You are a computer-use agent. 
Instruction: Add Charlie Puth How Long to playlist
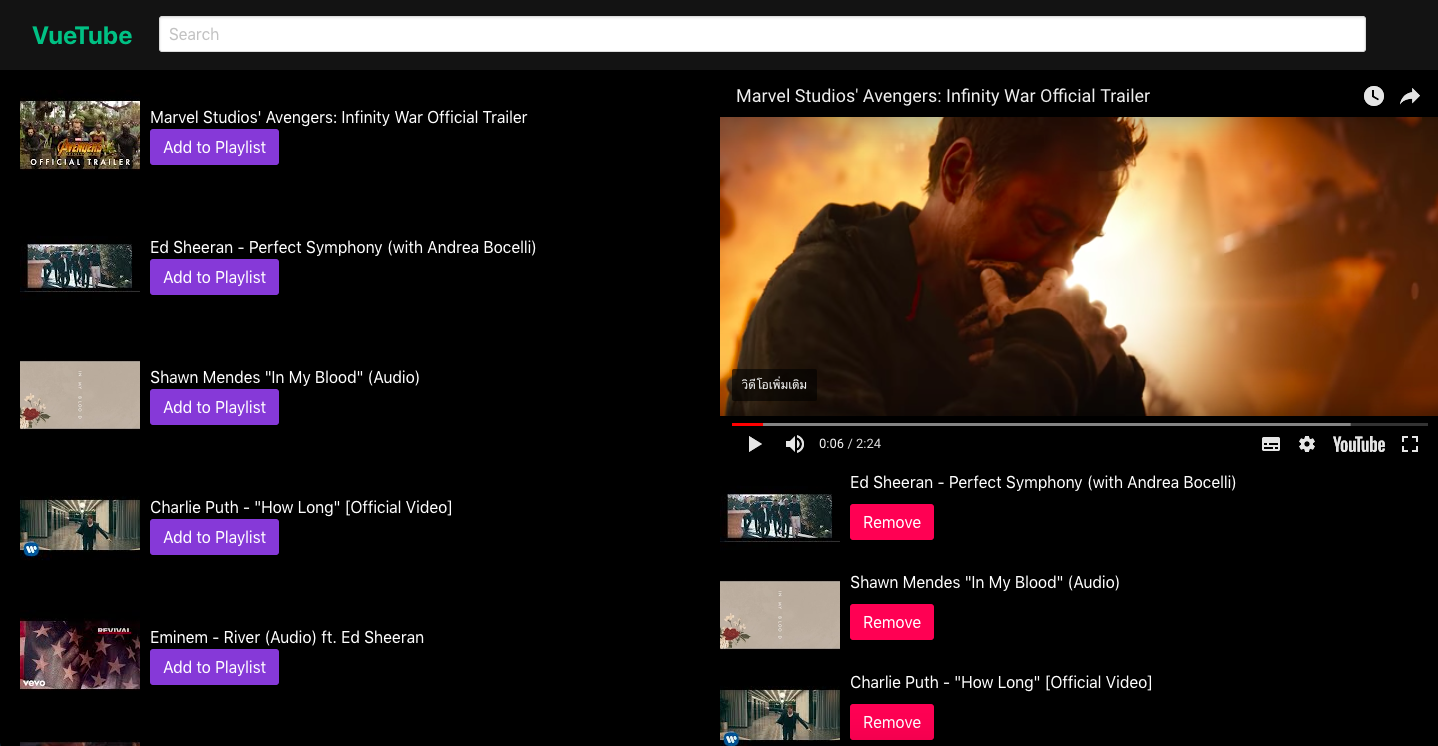[x=214, y=537]
